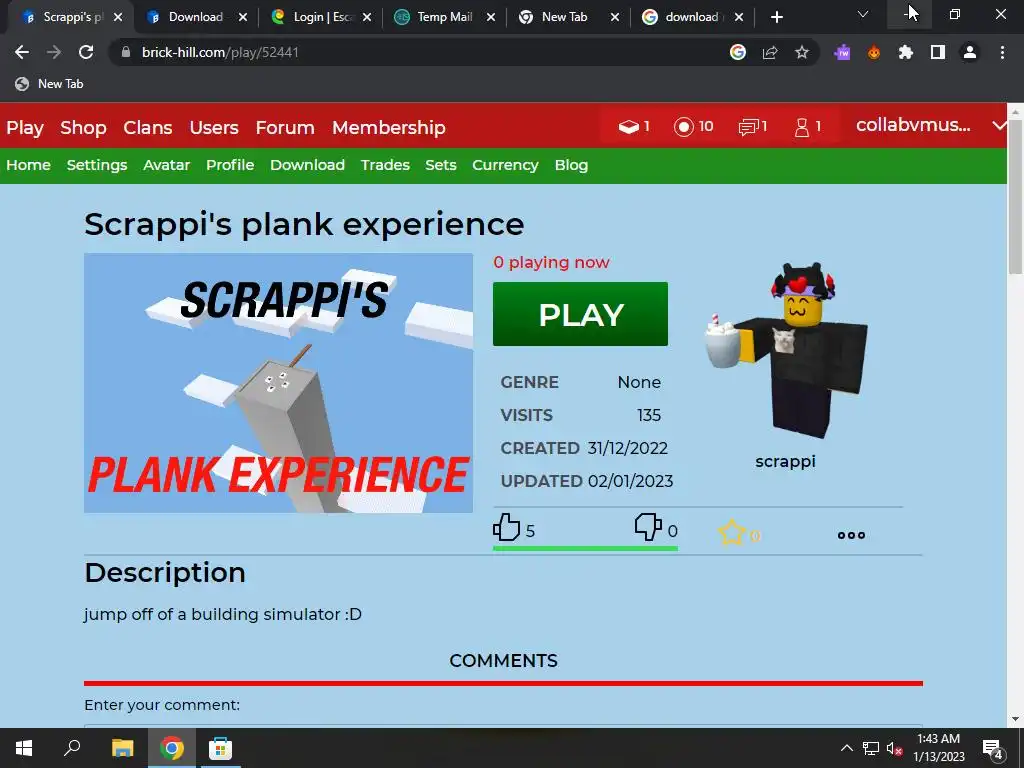Click the green like ratio bar
Viewport: 1024px width, 768px height.
pyautogui.click(x=585, y=549)
